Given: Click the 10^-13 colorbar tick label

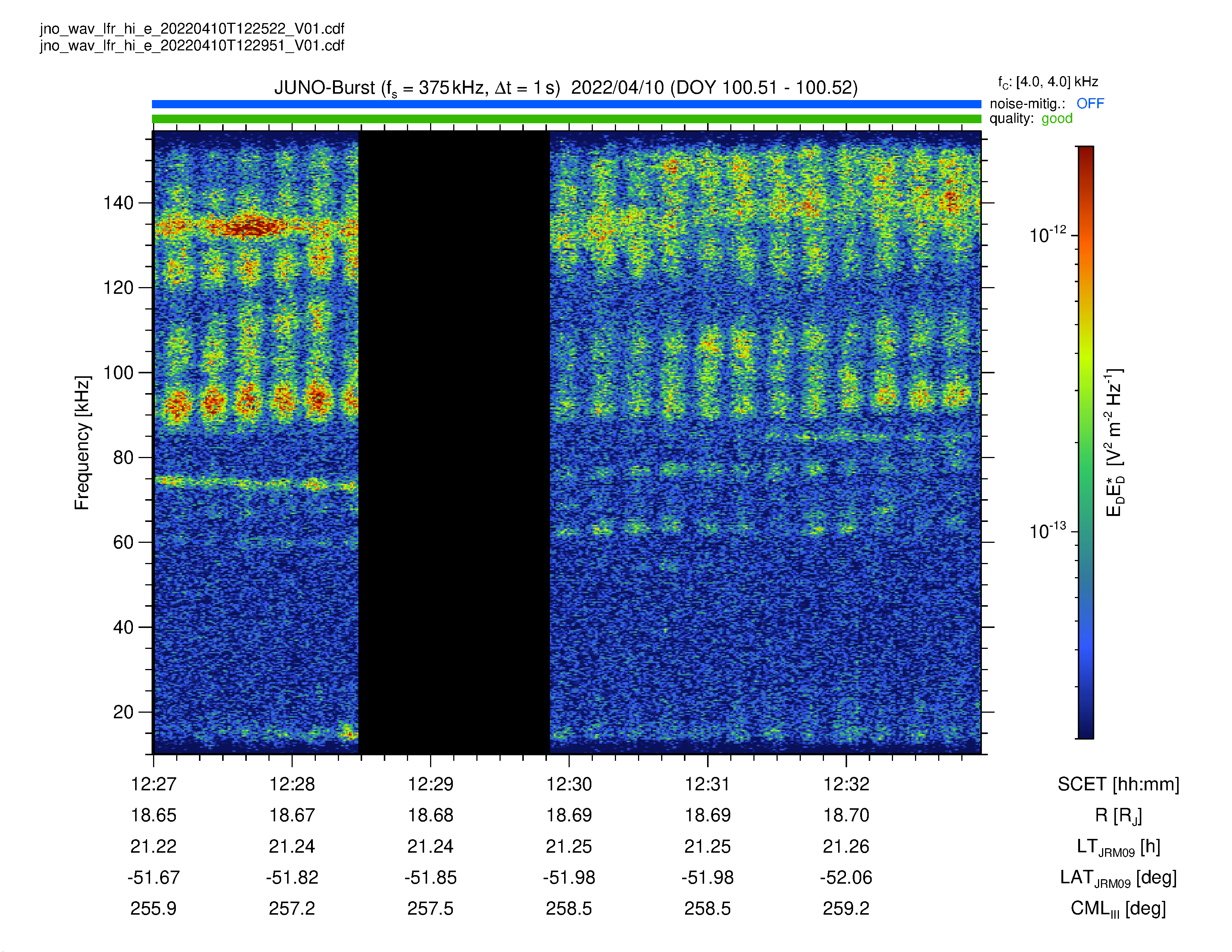Looking at the screenshot, I should (x=1048, y=530).
